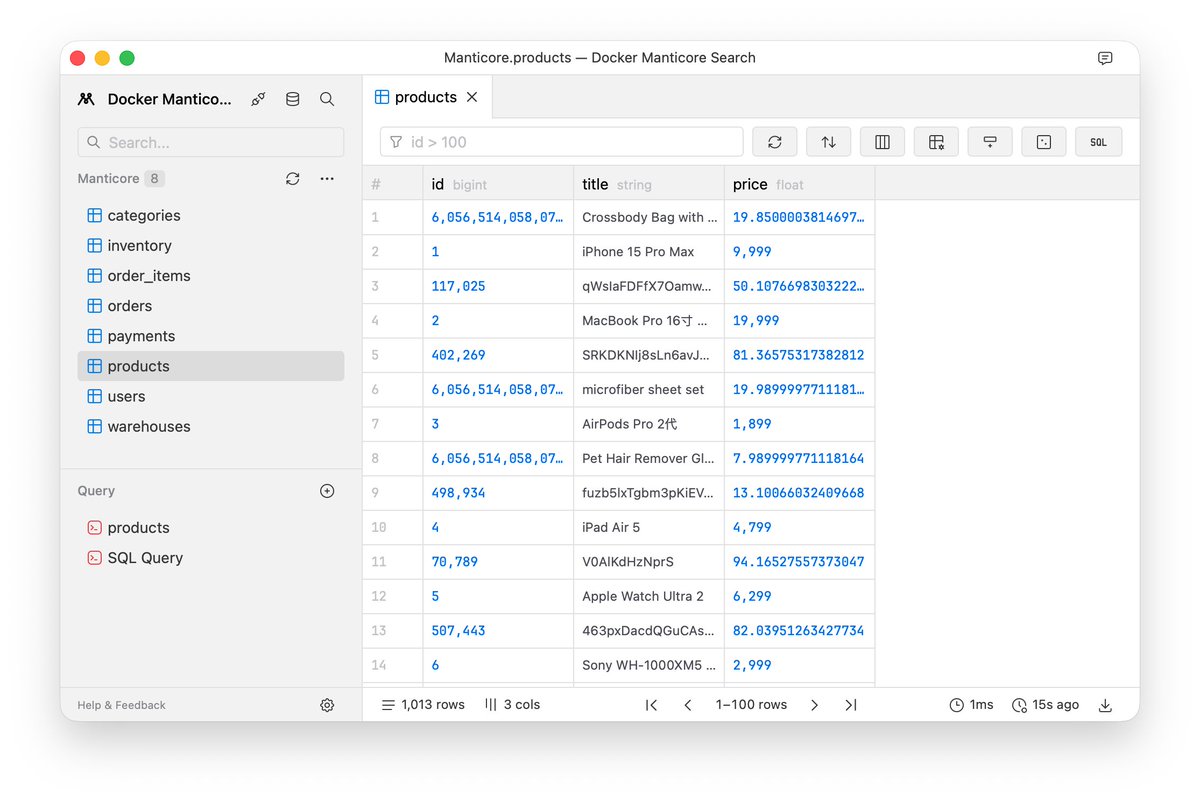The image size is (1200, 801).
Task: Open the SQL view button
Action: pos(1098,142)
